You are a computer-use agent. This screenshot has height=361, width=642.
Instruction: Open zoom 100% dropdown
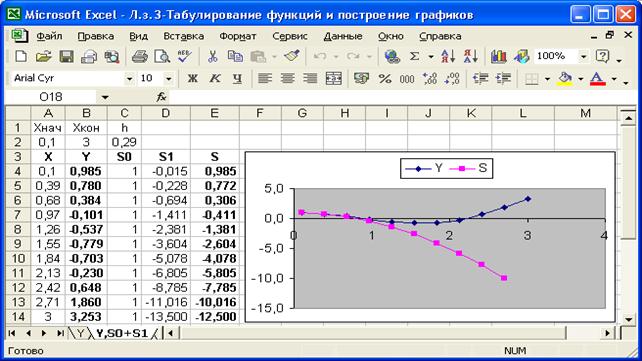(583, 56)
